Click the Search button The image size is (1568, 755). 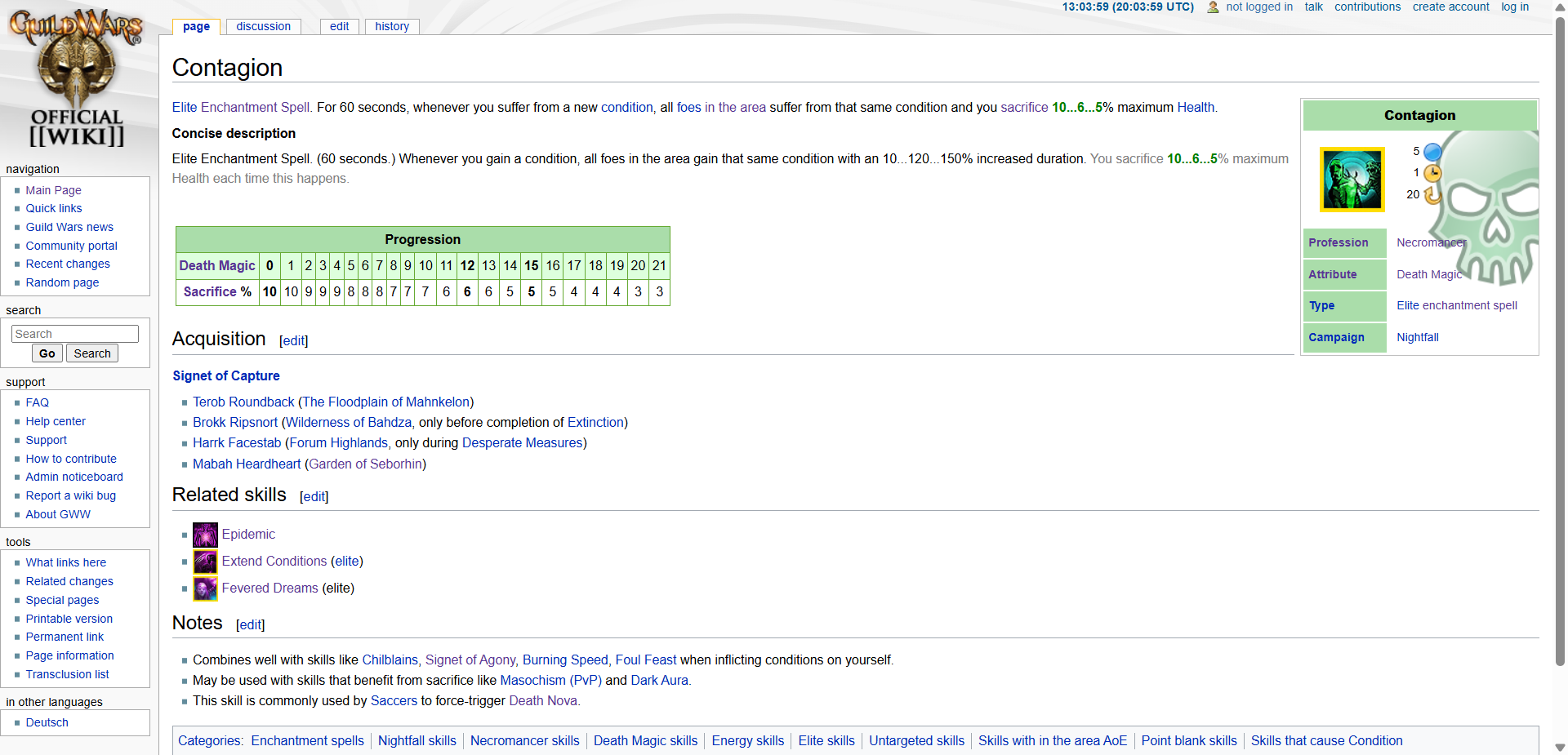click(92, 353)
